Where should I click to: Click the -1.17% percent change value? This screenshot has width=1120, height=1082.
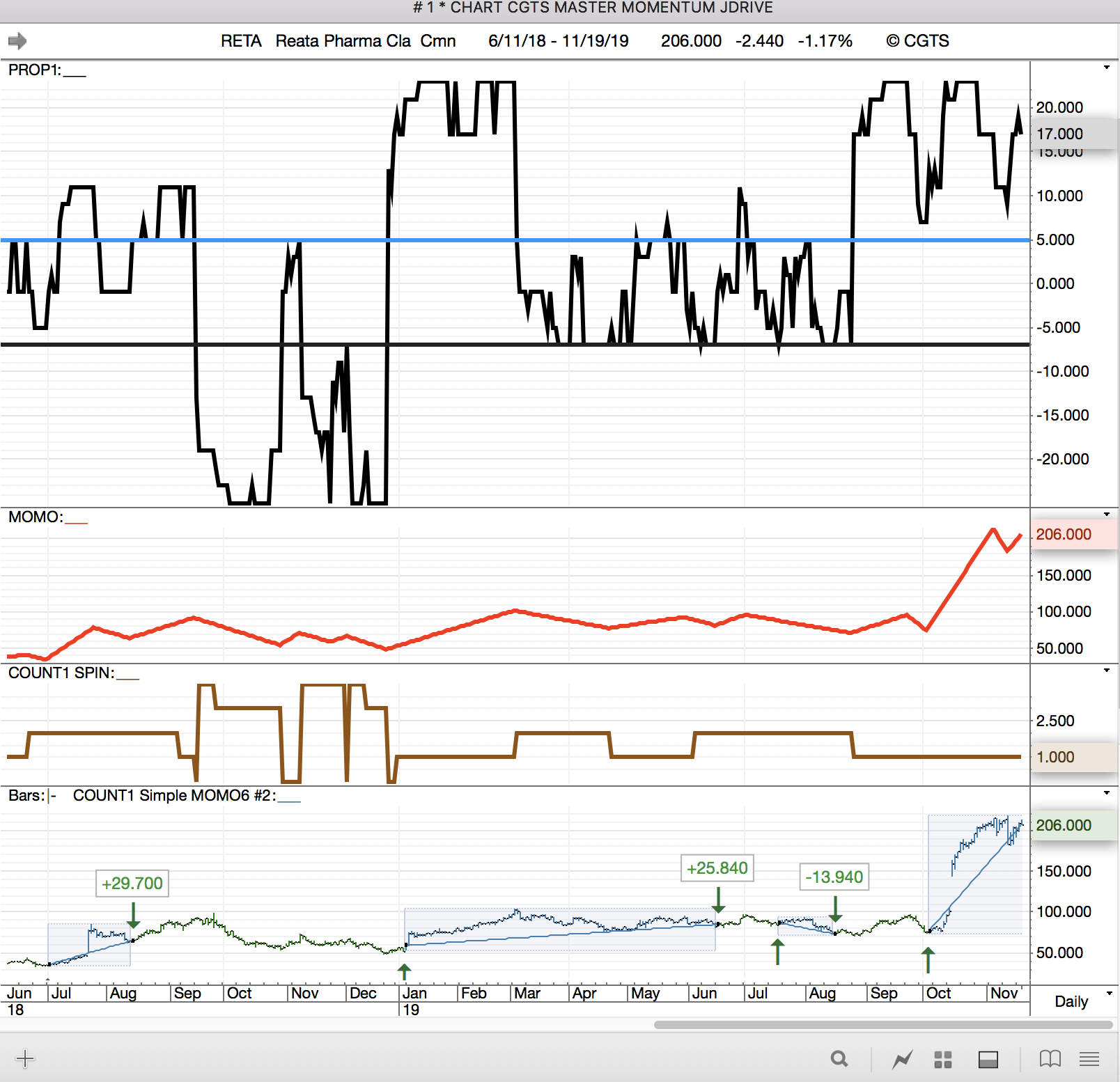click(825, 41)
